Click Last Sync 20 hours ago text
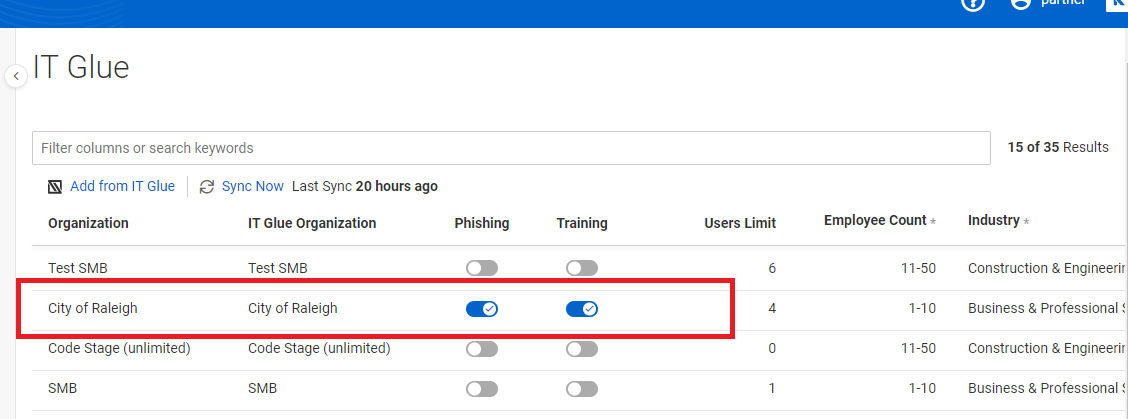The width and height of the screenshot is (1128, 419). tap(365, 186)
